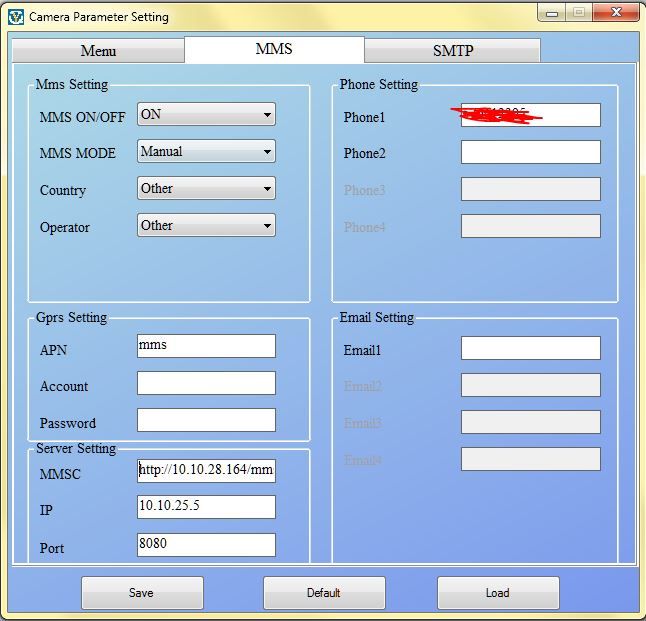Click the Operator label
Viewport: 646px width, 621px height.
click(65, 227)
